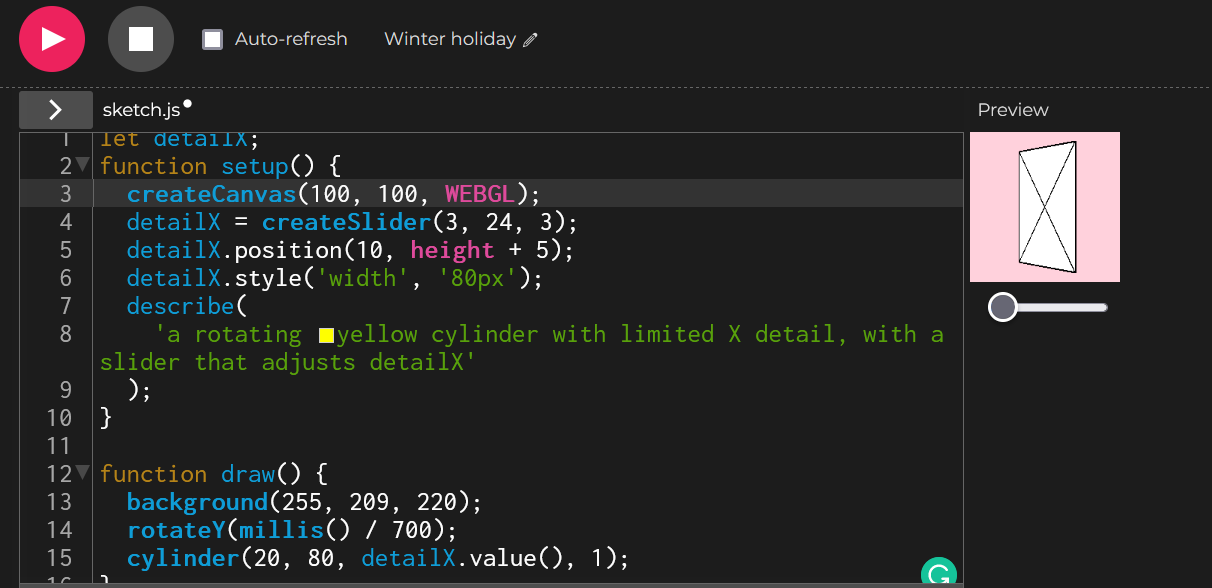Click the detailX slider handle
The width and height of the screenshot is (1212, 588).
click(1002, 307)
